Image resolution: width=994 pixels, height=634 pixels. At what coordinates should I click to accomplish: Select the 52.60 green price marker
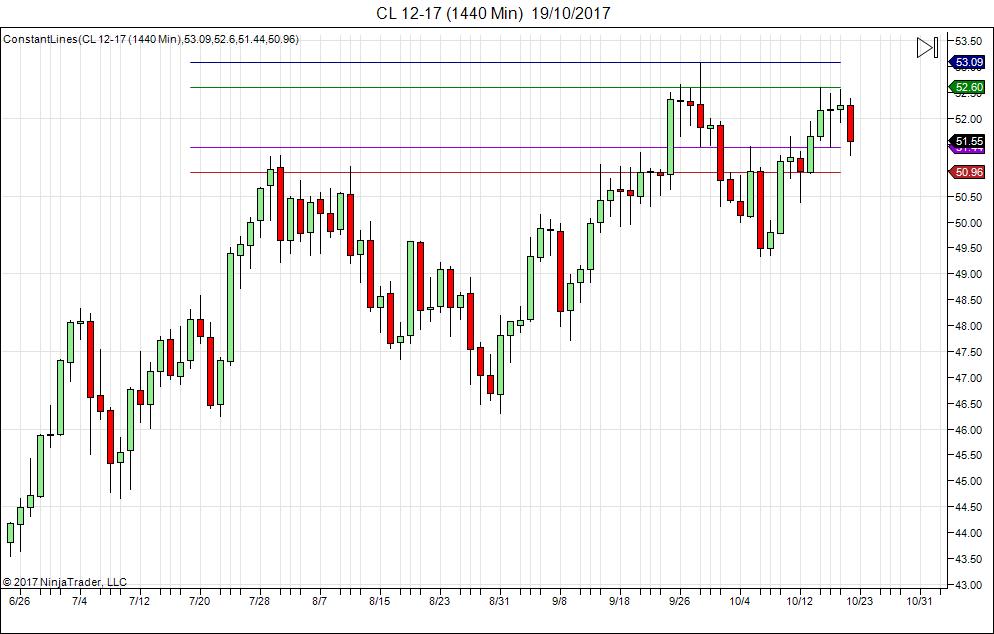tap(967, 87)
